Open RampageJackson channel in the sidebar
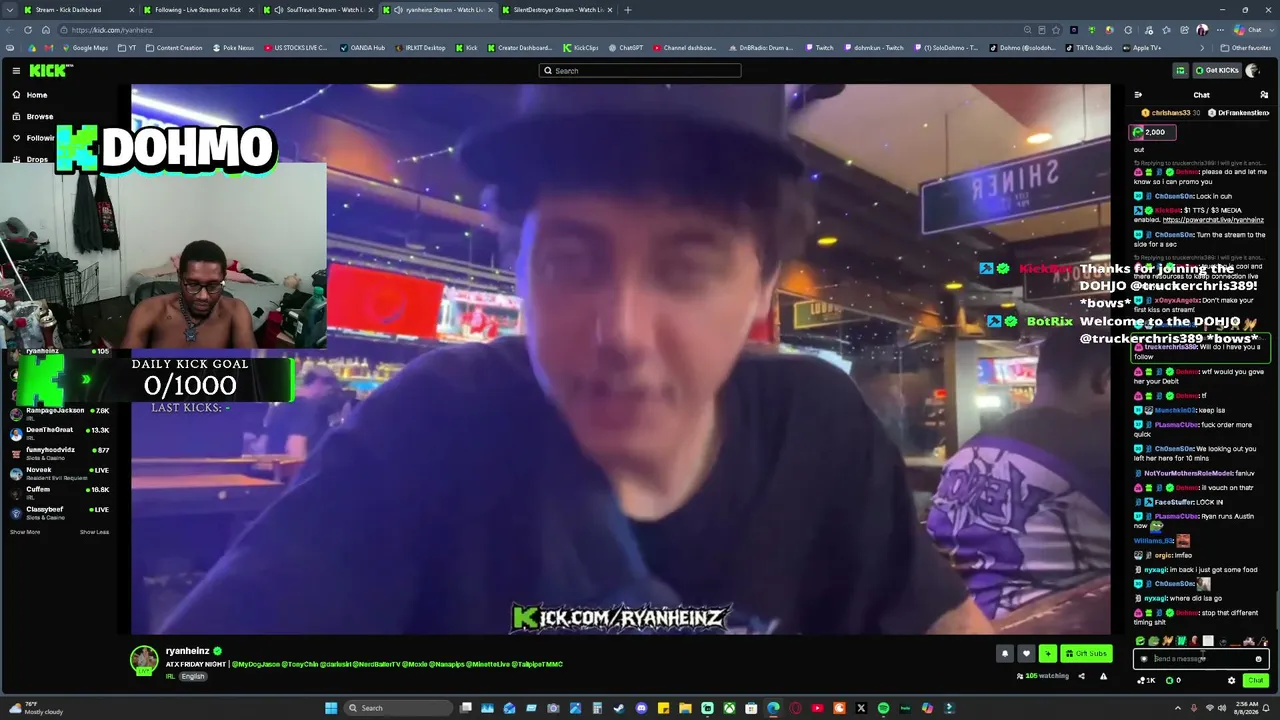The image size is (1280, 720). [x=60, y=414]
